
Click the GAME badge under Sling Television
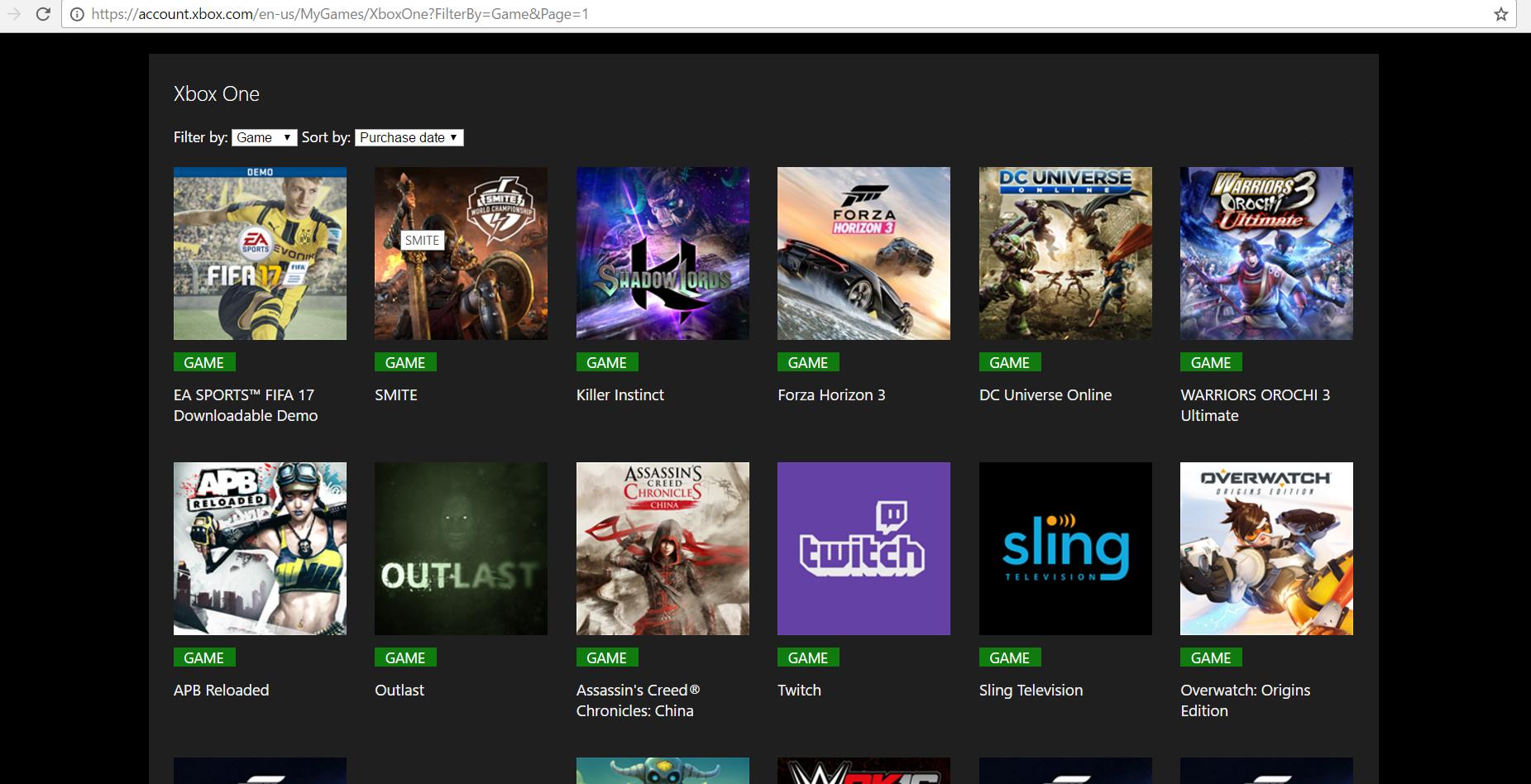[1010, 657]
